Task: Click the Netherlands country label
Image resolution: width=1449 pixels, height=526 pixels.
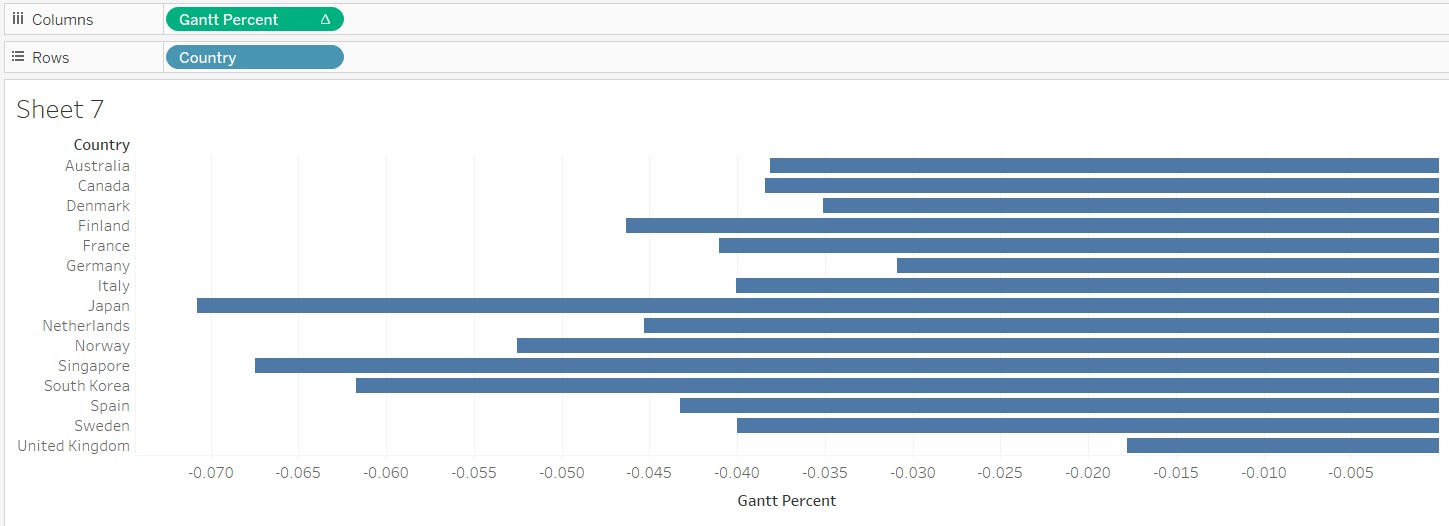Action: pyautogui.click(x=86, y=326)
